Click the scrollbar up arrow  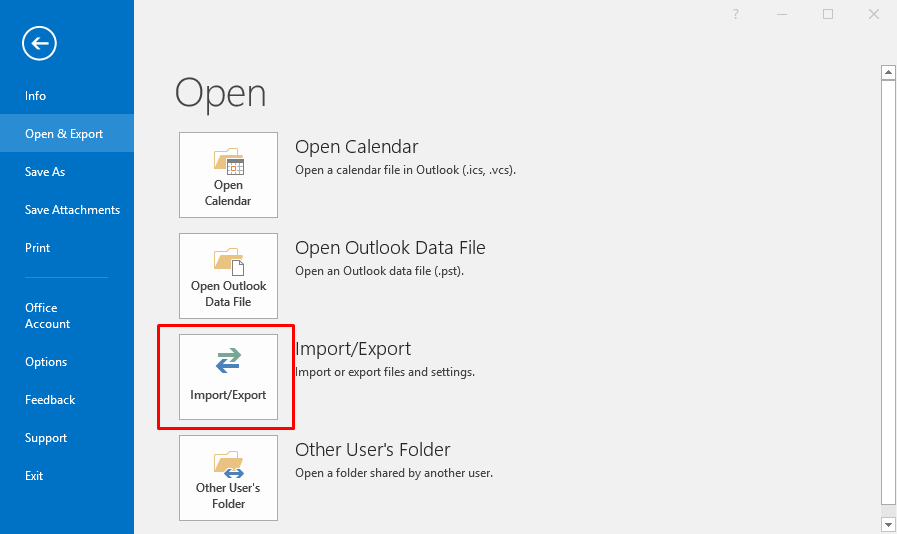pos(888,73)
